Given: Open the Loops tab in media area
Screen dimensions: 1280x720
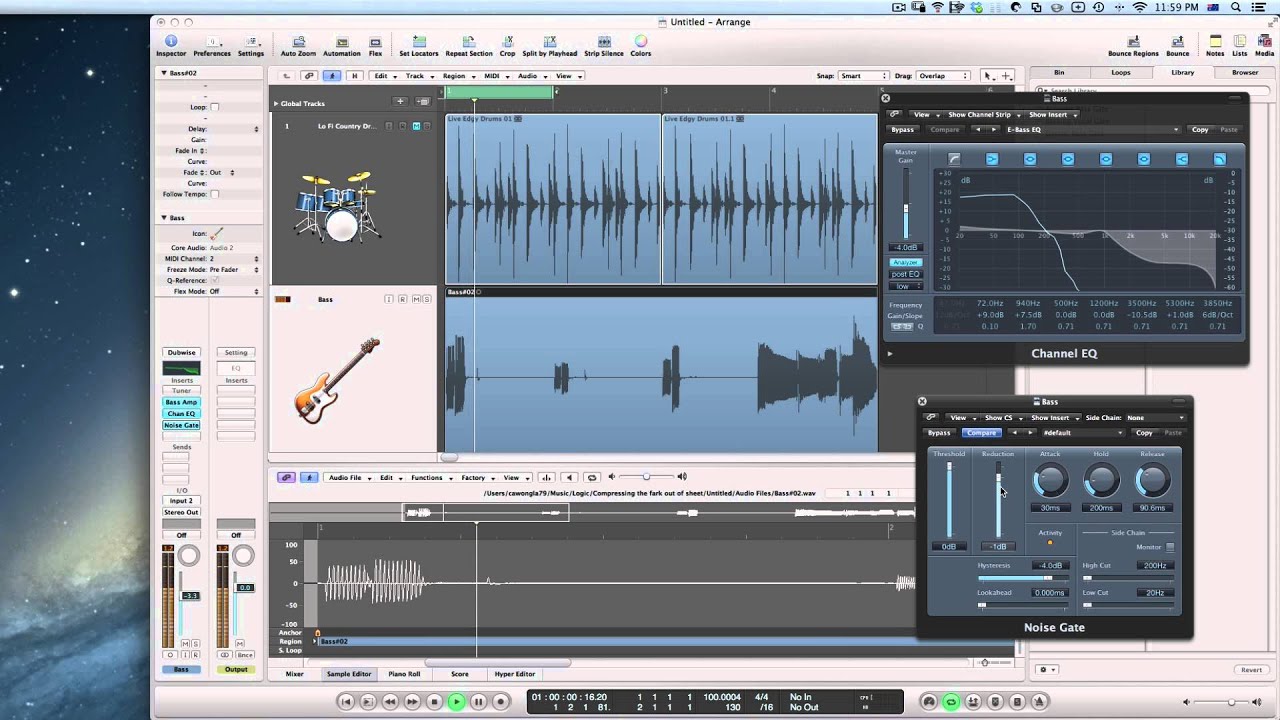Looking at the screenshot, I should (1121, 72).
